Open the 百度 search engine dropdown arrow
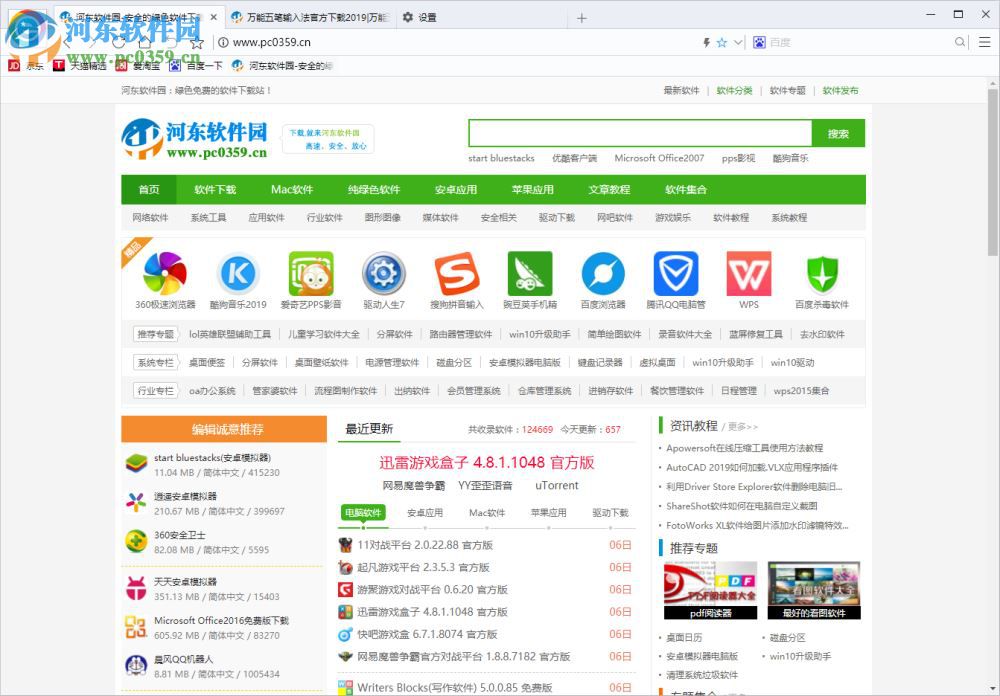Image resolution: width=1000 pixels, height=696 pixels. click(737, 42)
